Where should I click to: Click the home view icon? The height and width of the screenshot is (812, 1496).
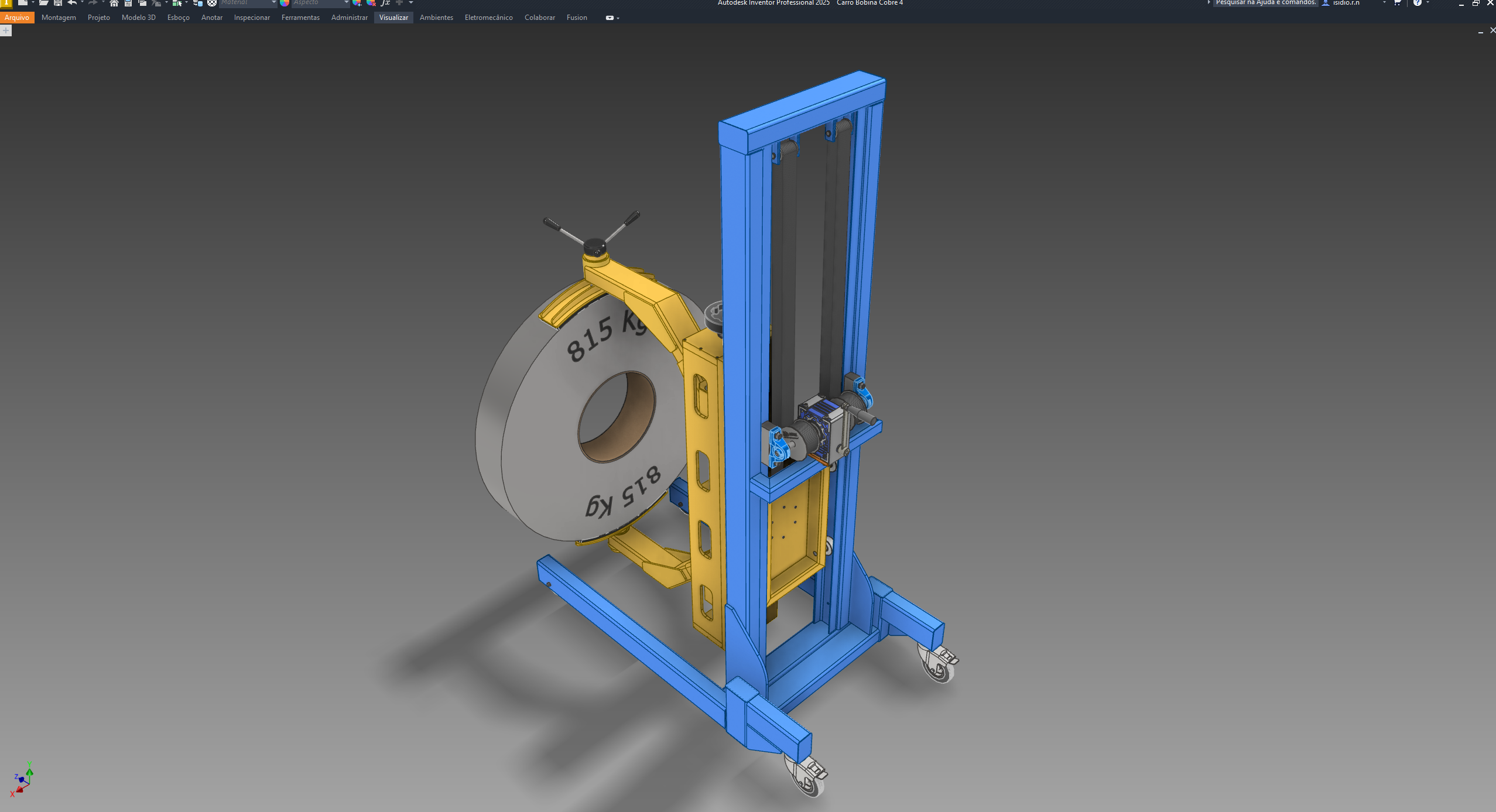(114, 2)
